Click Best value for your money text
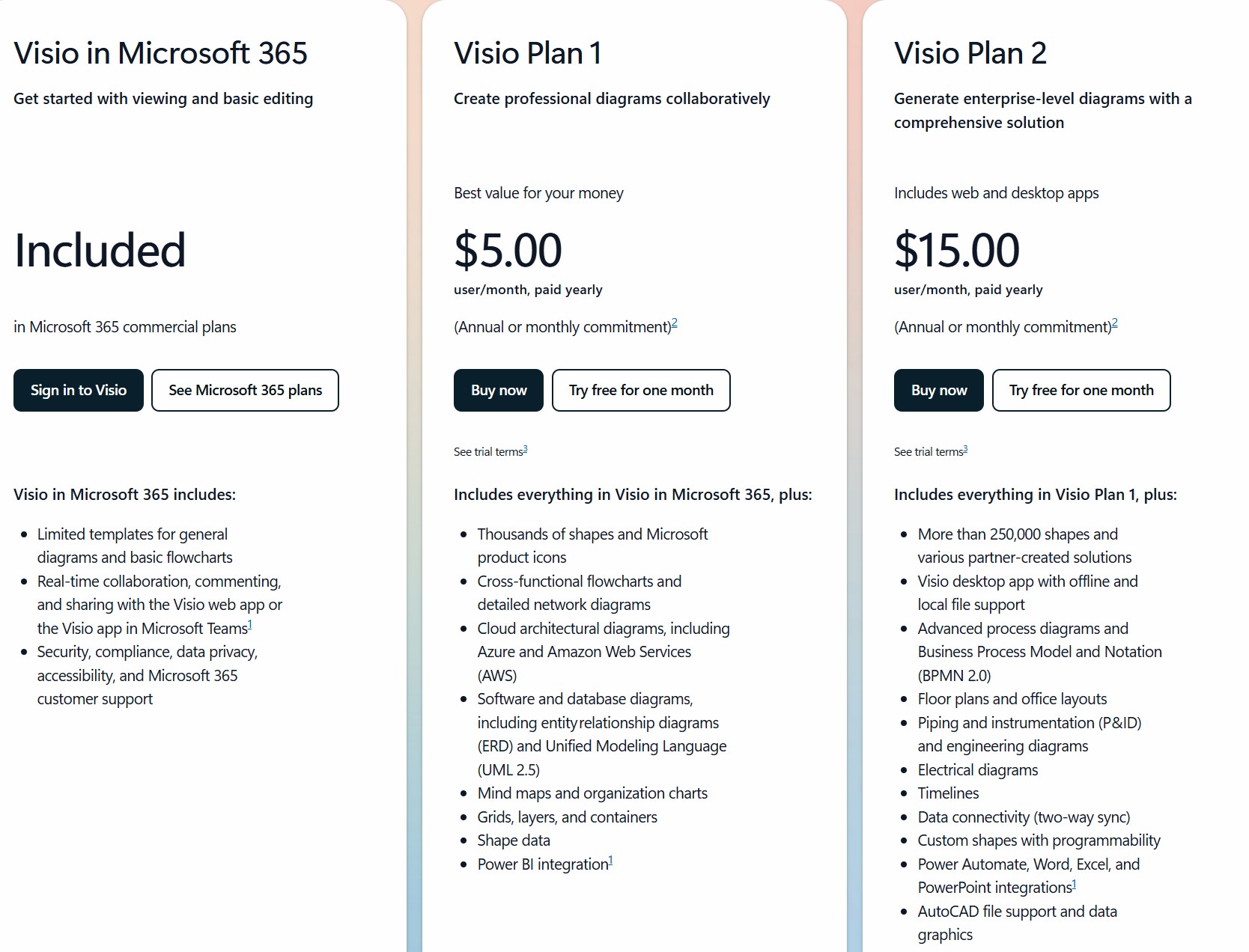This screenshot has width=1249, height=952. pos(538,192)
